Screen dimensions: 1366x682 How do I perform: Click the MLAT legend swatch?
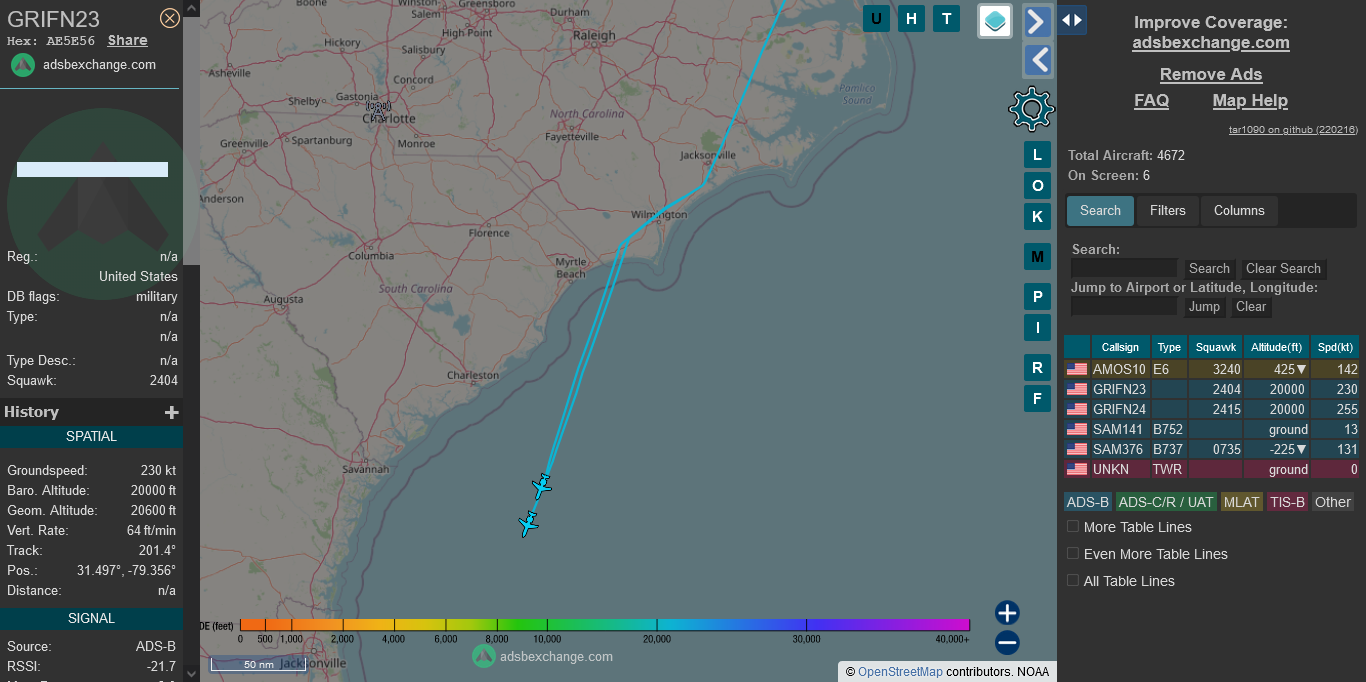[x=1242, y=502]
